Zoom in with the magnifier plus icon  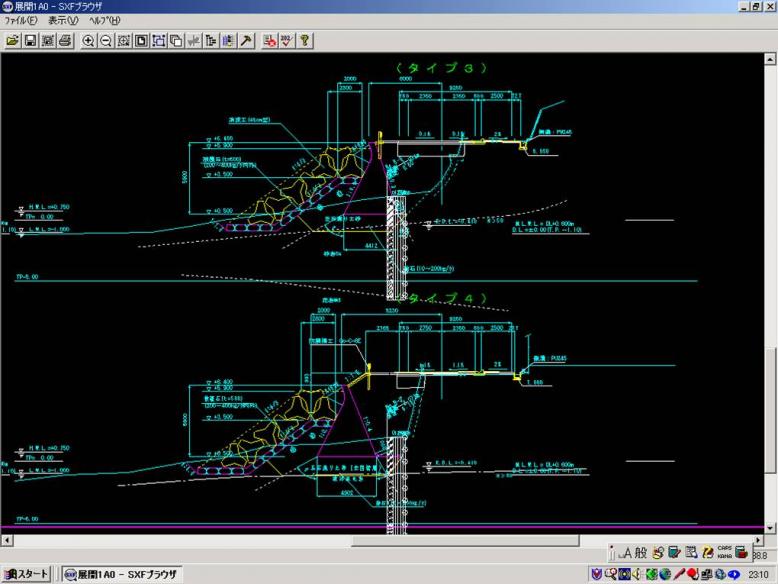[89, 41]
